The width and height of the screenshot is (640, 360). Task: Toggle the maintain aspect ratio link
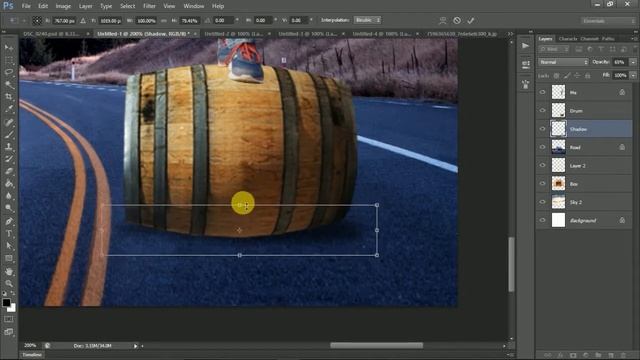click(164, 20)
